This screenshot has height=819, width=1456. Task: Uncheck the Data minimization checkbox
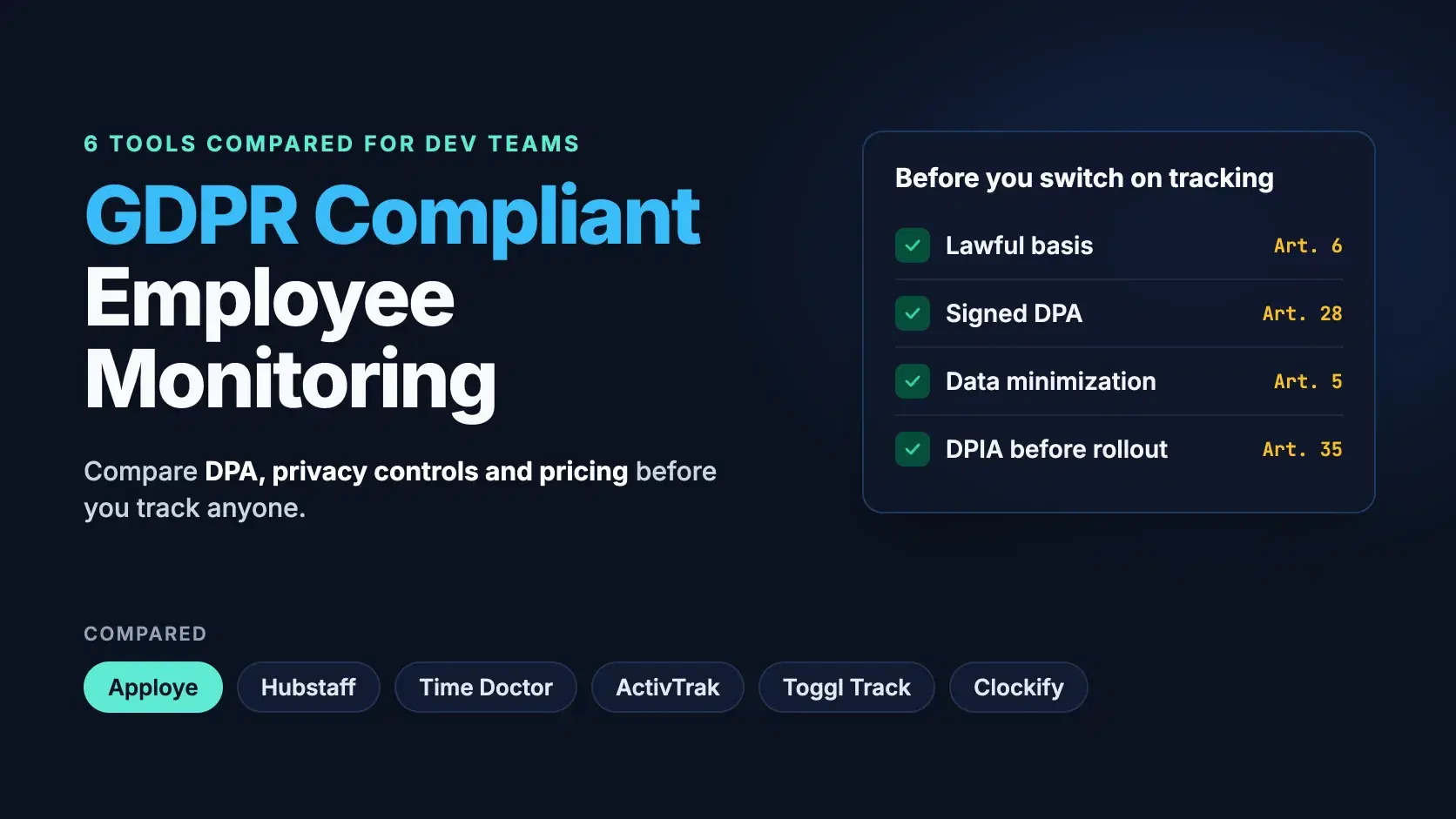click(913, 381)
